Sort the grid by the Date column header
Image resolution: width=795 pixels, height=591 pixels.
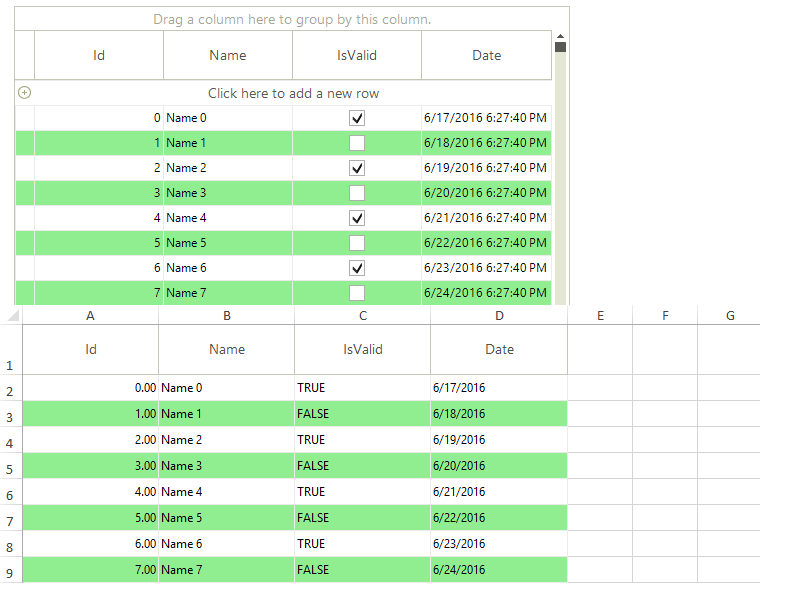(486, 55)
